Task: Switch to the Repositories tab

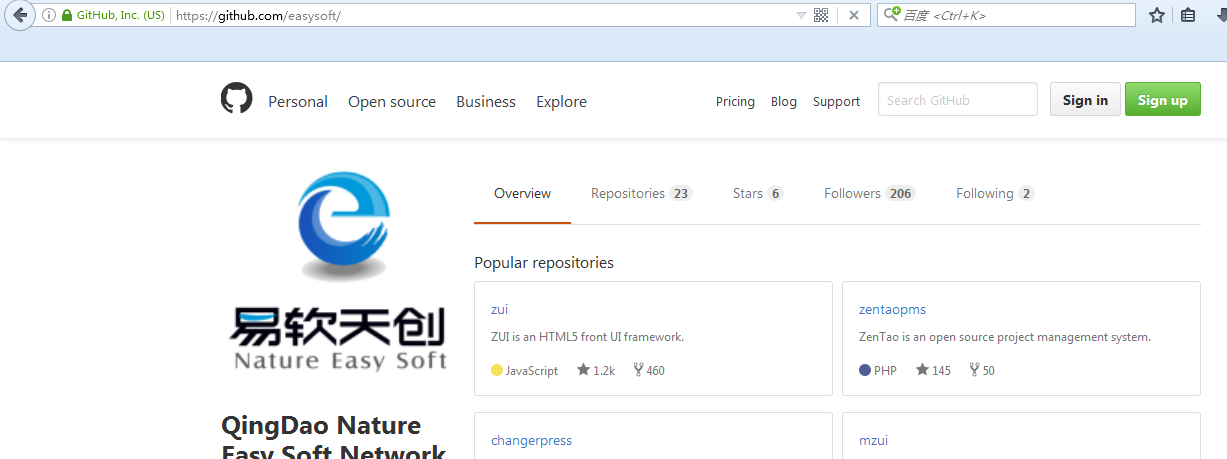Action: tap(640, 193)
